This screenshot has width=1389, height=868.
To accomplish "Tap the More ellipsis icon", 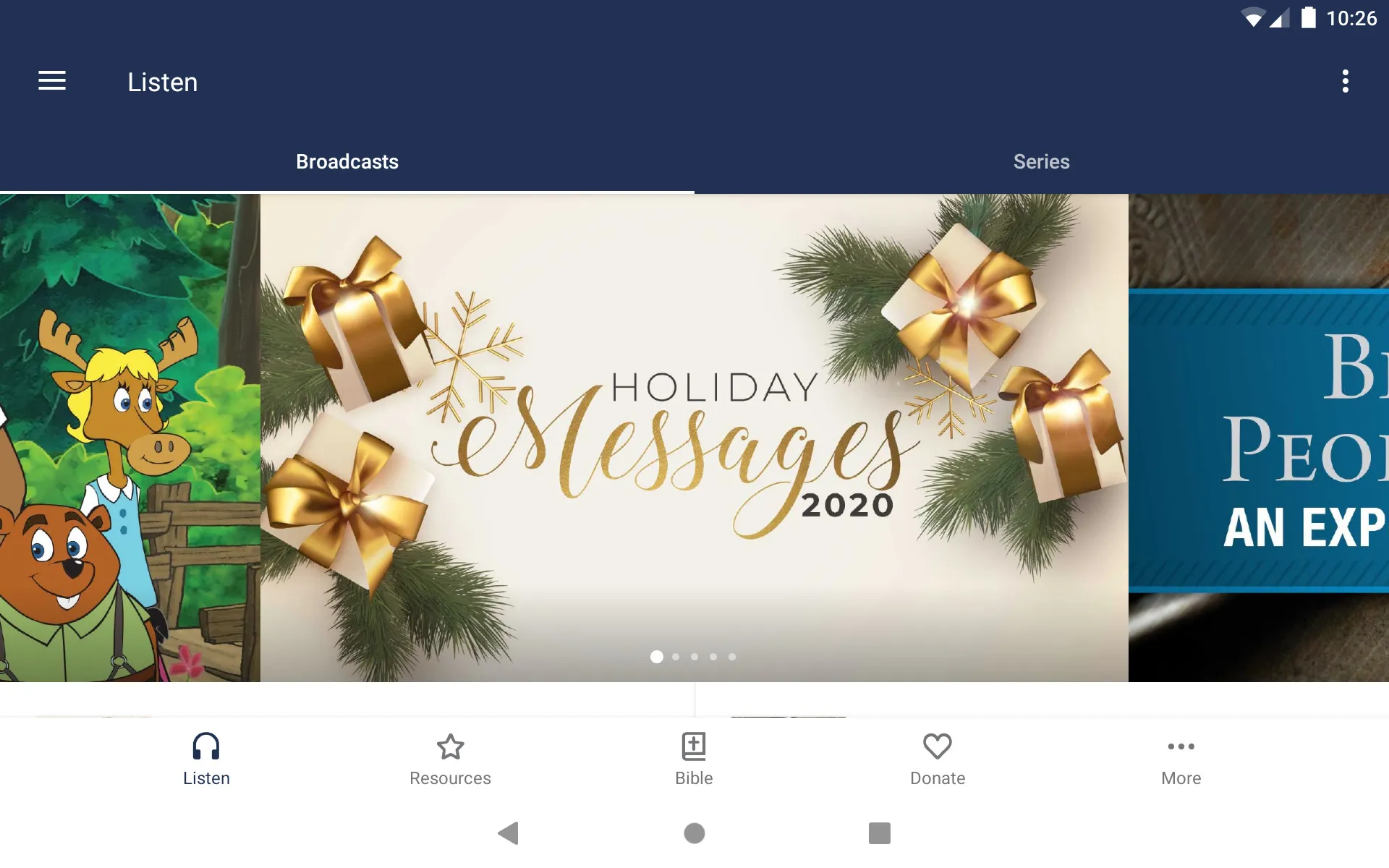I will 1180,747.
